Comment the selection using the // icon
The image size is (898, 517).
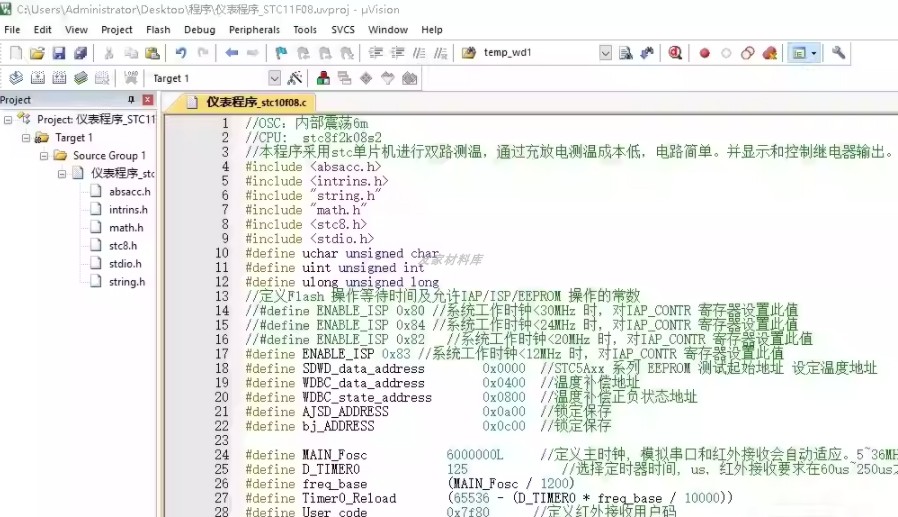click(x=419, y=53)
